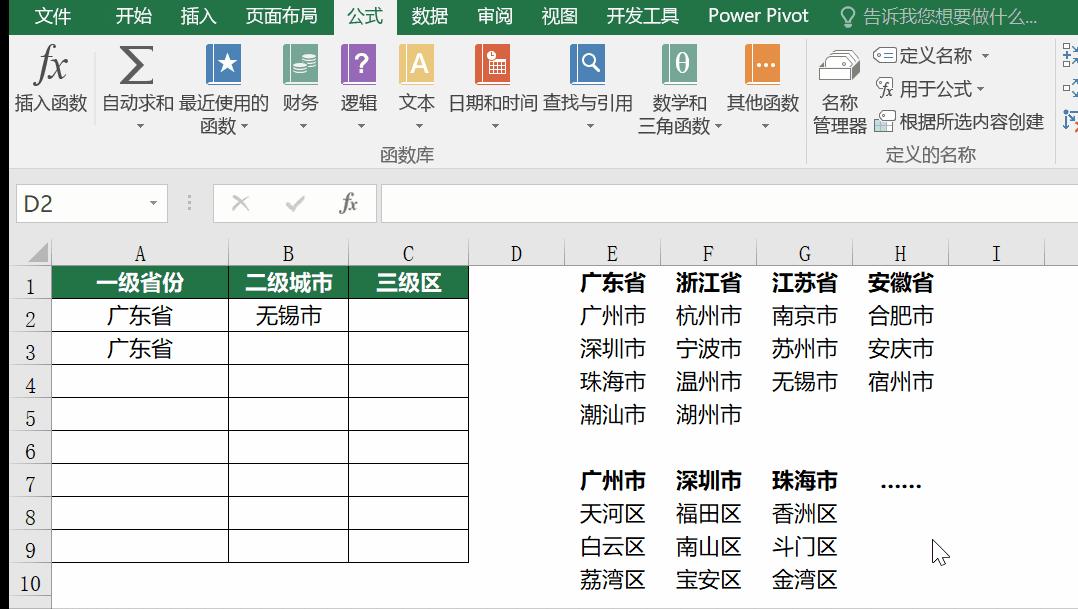Switch to the Home (开始) tab

tap(133, 16)
